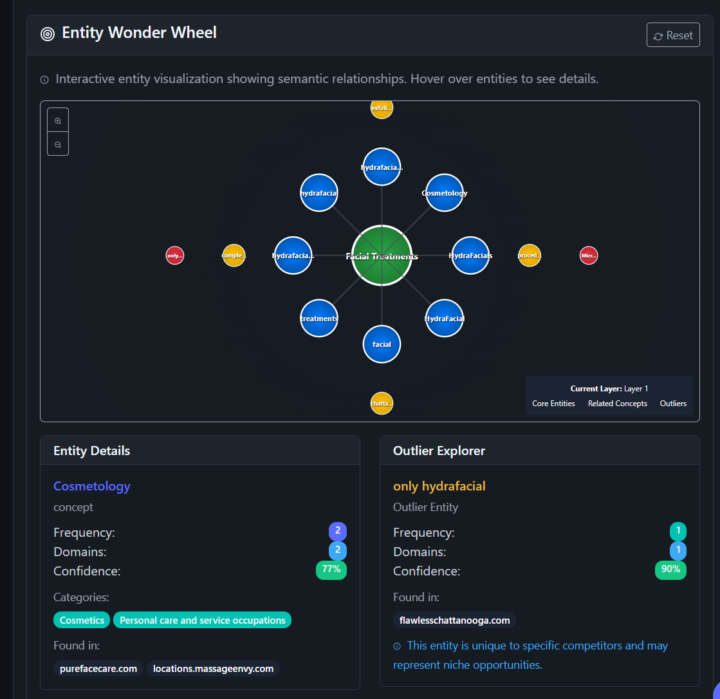Screen dimensions: 720x699
Task: Click the red outlier node on far left
Action: (175, 256)
